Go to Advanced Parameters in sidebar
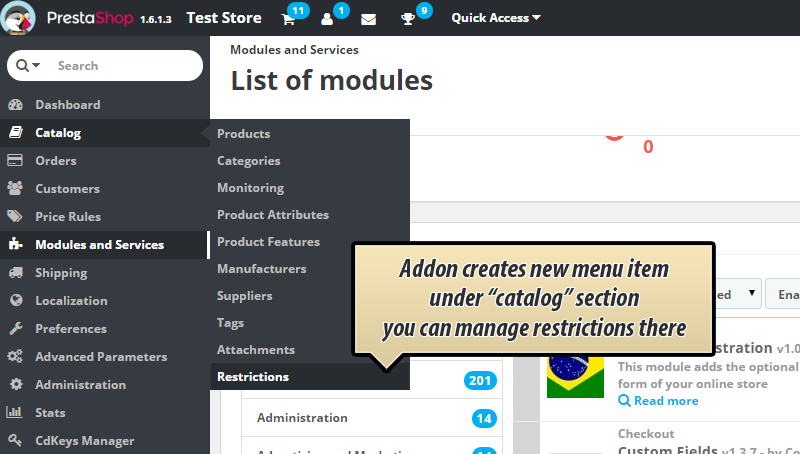800x454 pixels. [x=101, y=357]
